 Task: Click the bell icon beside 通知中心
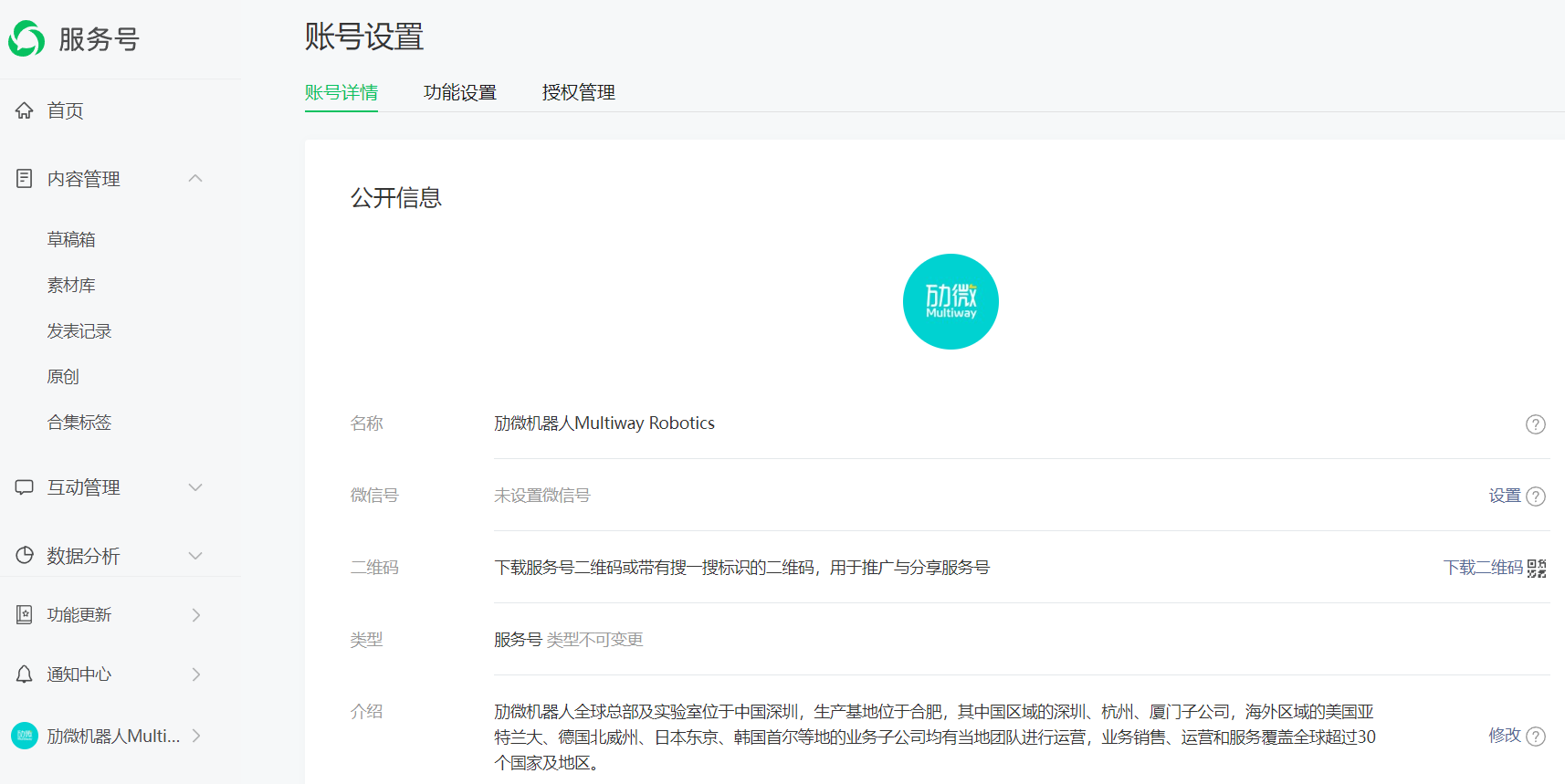pos(25,674)
